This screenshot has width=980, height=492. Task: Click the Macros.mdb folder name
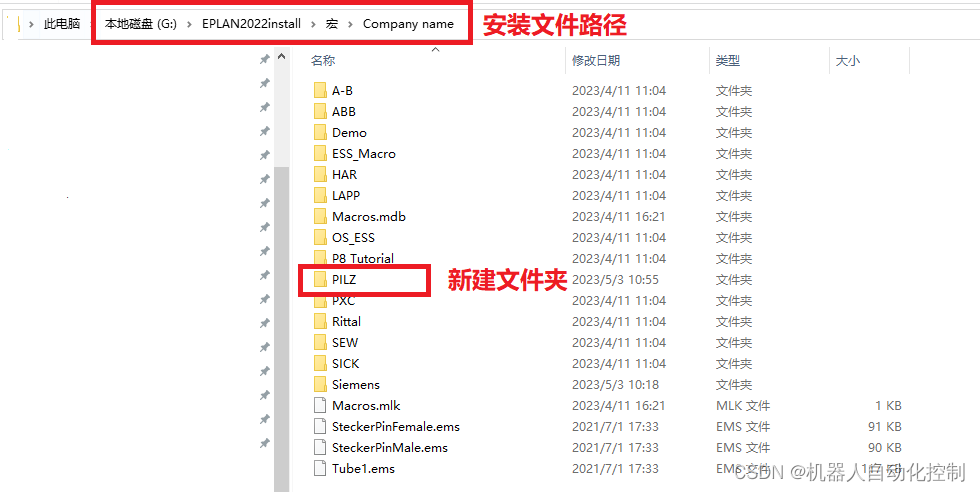[369, 216]
